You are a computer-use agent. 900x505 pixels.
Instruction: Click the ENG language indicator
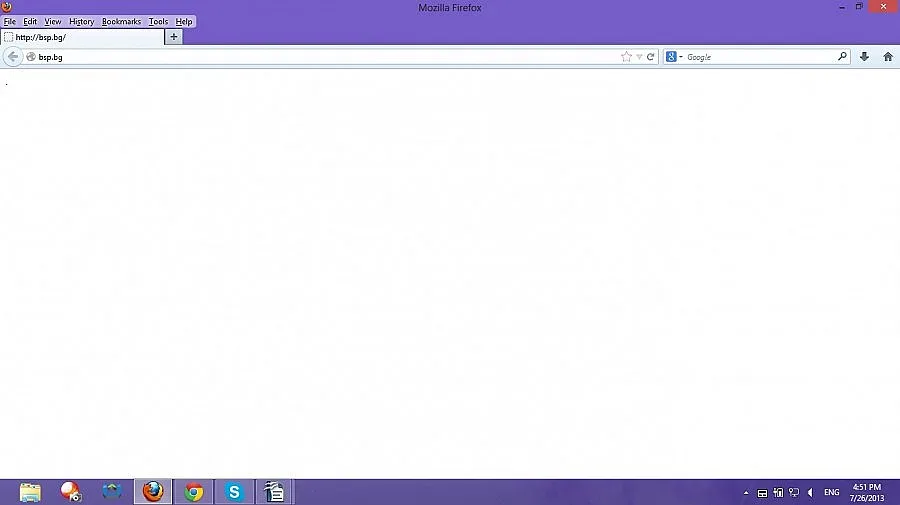(831, 493)
